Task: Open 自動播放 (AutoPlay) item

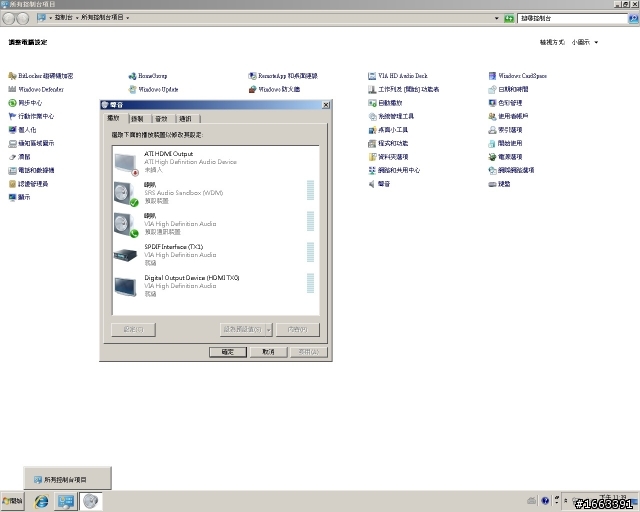Action: pyautogui.click(x=385, y=103)
